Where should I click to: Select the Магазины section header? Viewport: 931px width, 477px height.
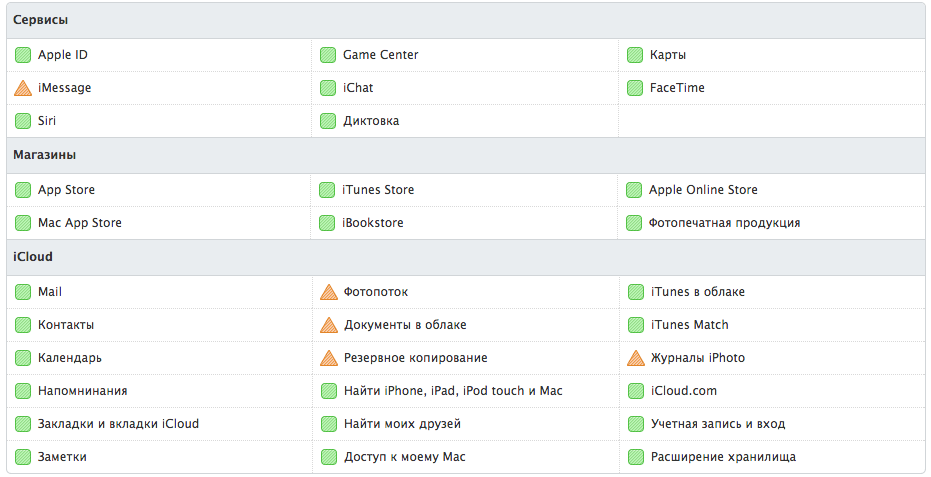pos(45,155)
